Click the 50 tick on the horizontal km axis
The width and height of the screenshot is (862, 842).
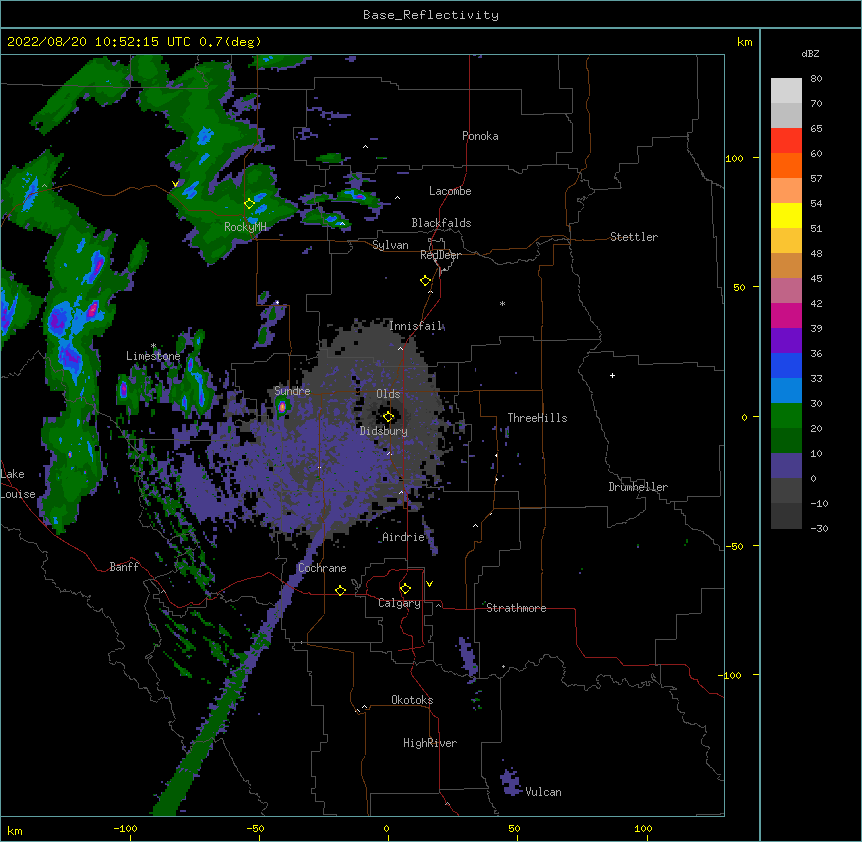click(514, 828)
